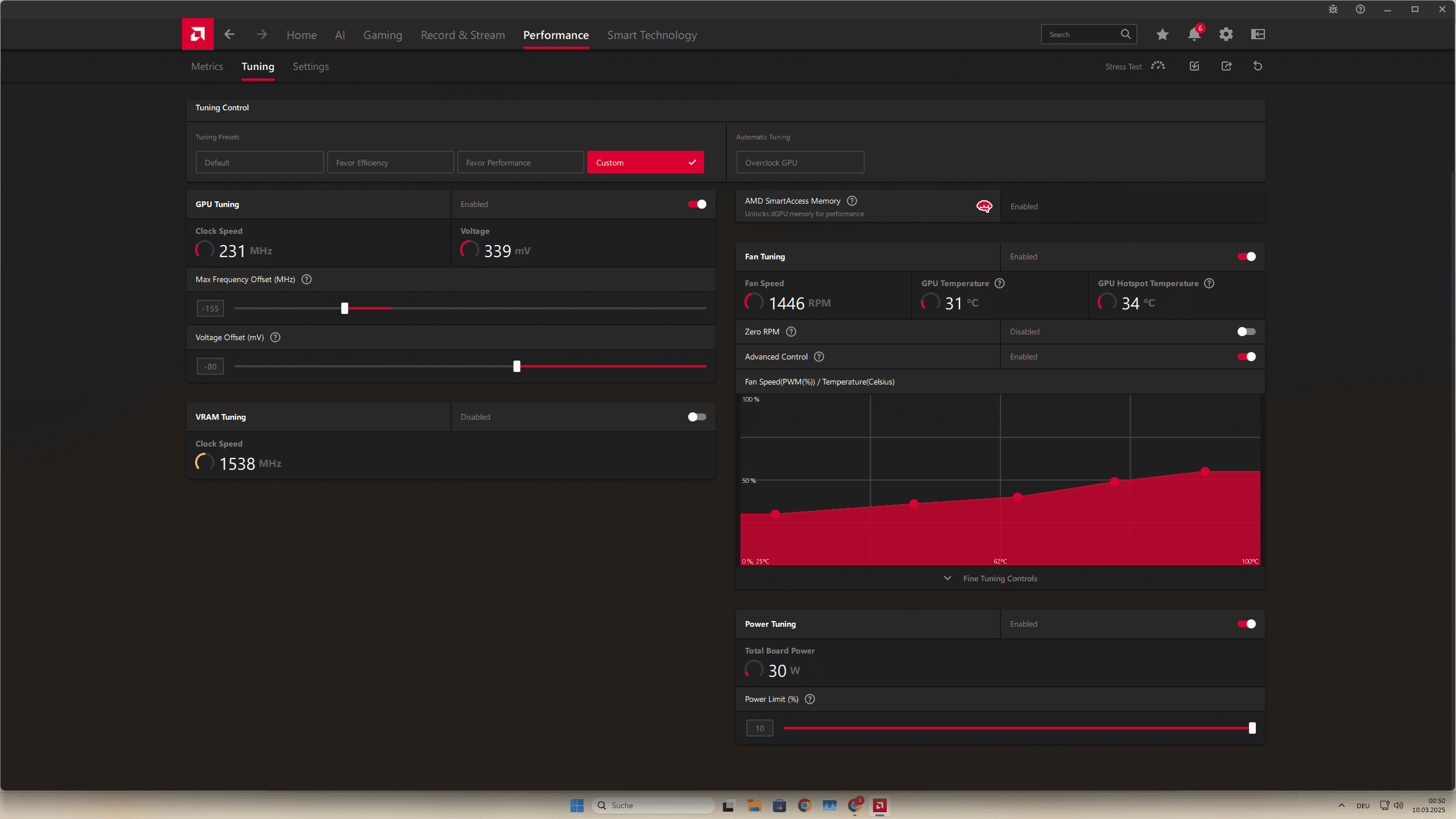Open the Home tab

pyautogui.click(x=301, y=35)
